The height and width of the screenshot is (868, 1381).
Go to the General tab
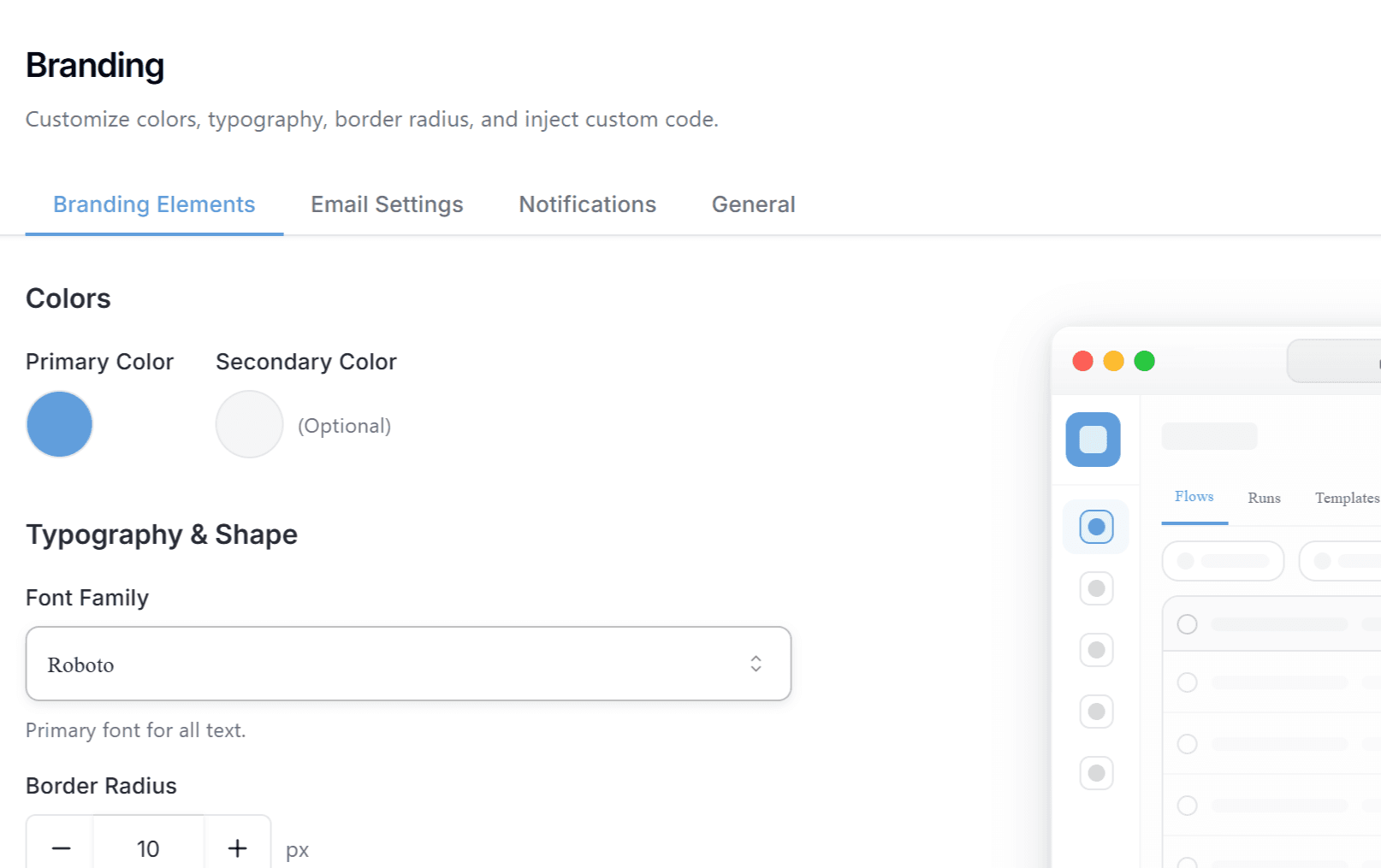coord(753,205)
